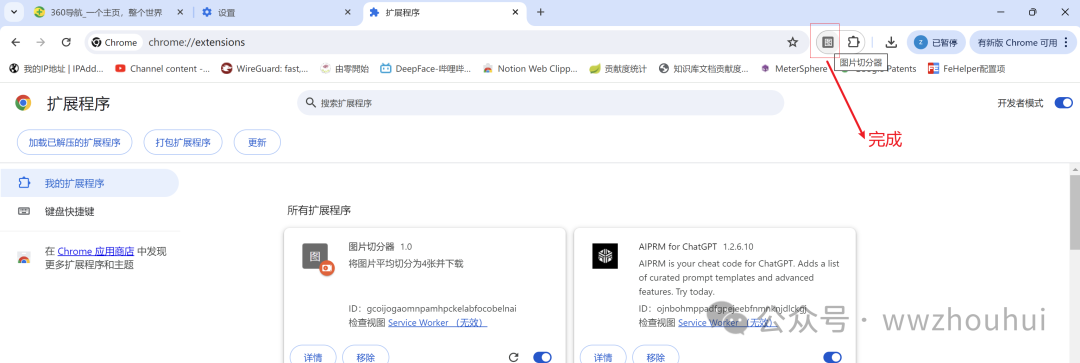Switch to the 360导航 tab

[x=107, y=12]
